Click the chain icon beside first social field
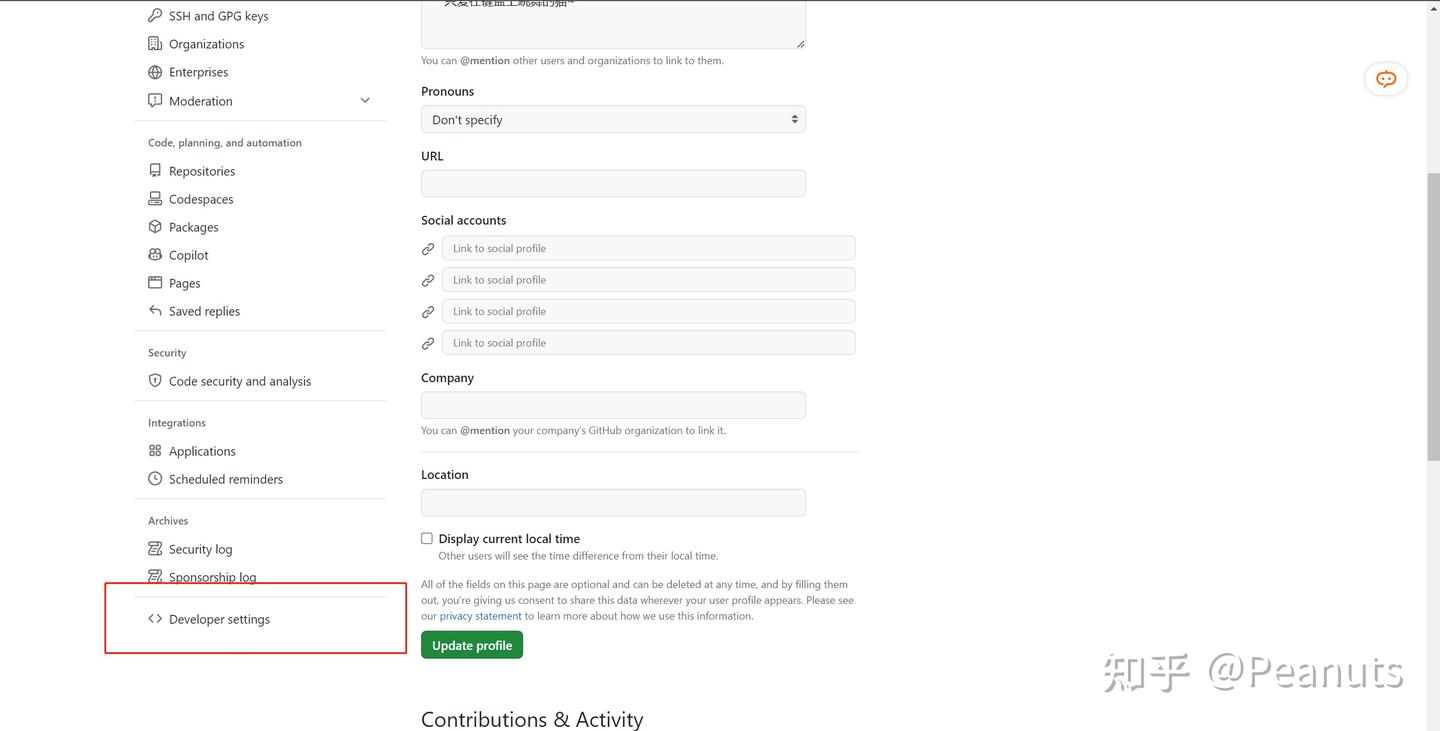 [428, 248]
